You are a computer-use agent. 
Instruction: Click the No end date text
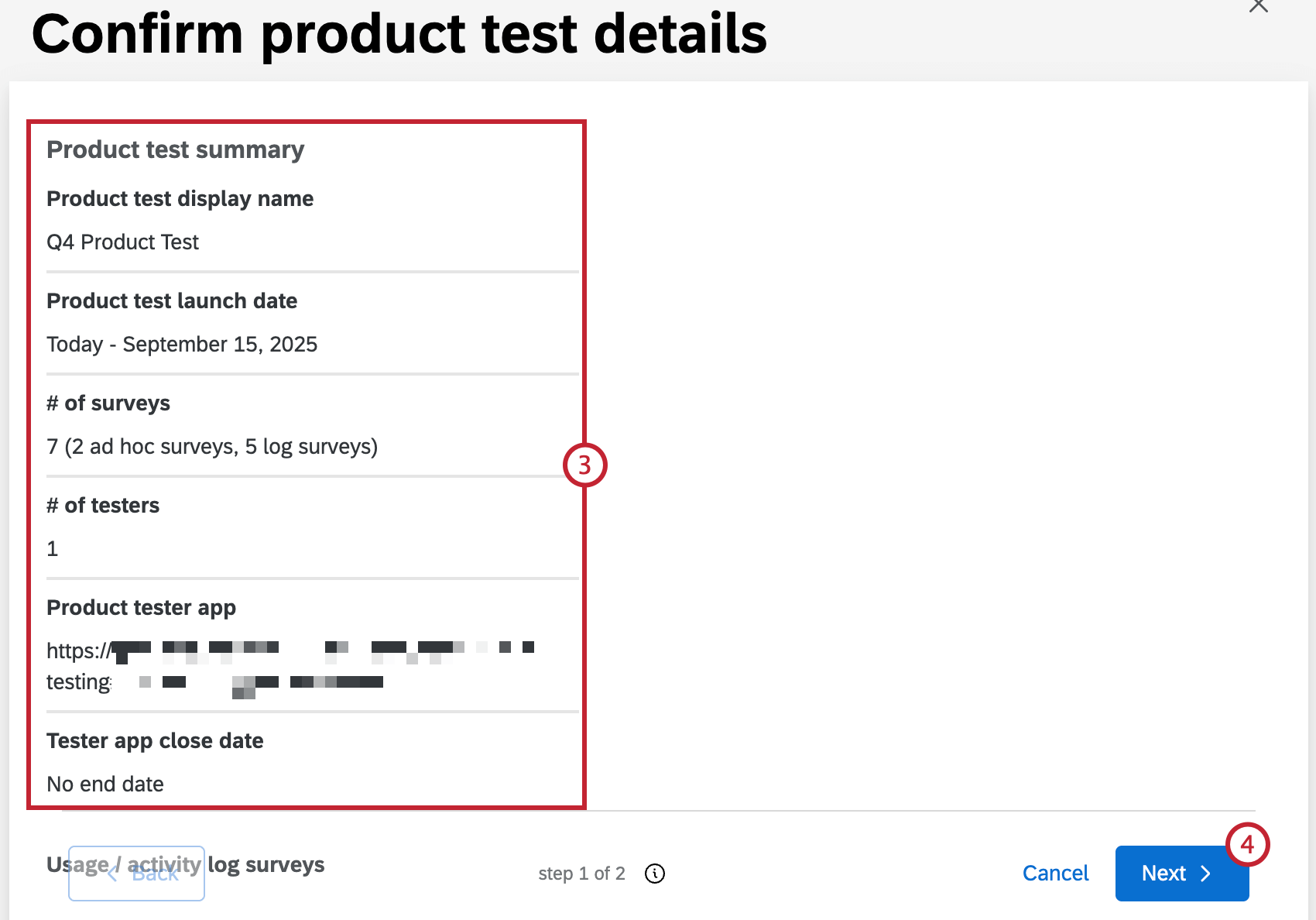click(105, 784)
